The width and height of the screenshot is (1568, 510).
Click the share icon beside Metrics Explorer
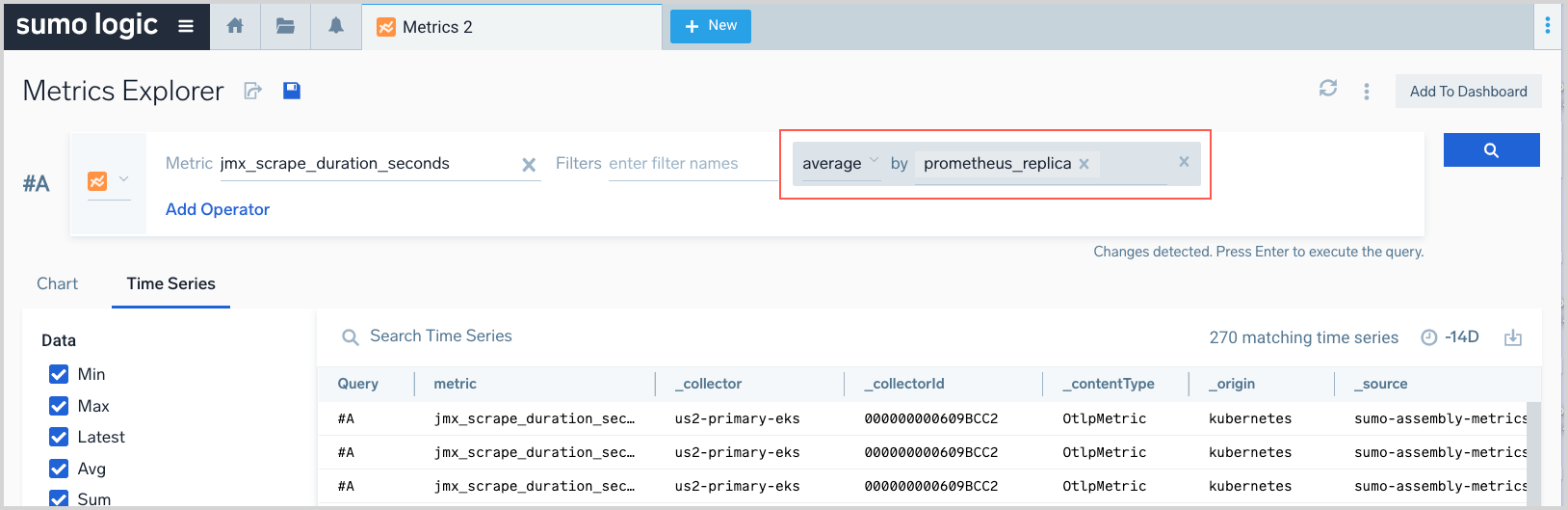pos(252,91)
